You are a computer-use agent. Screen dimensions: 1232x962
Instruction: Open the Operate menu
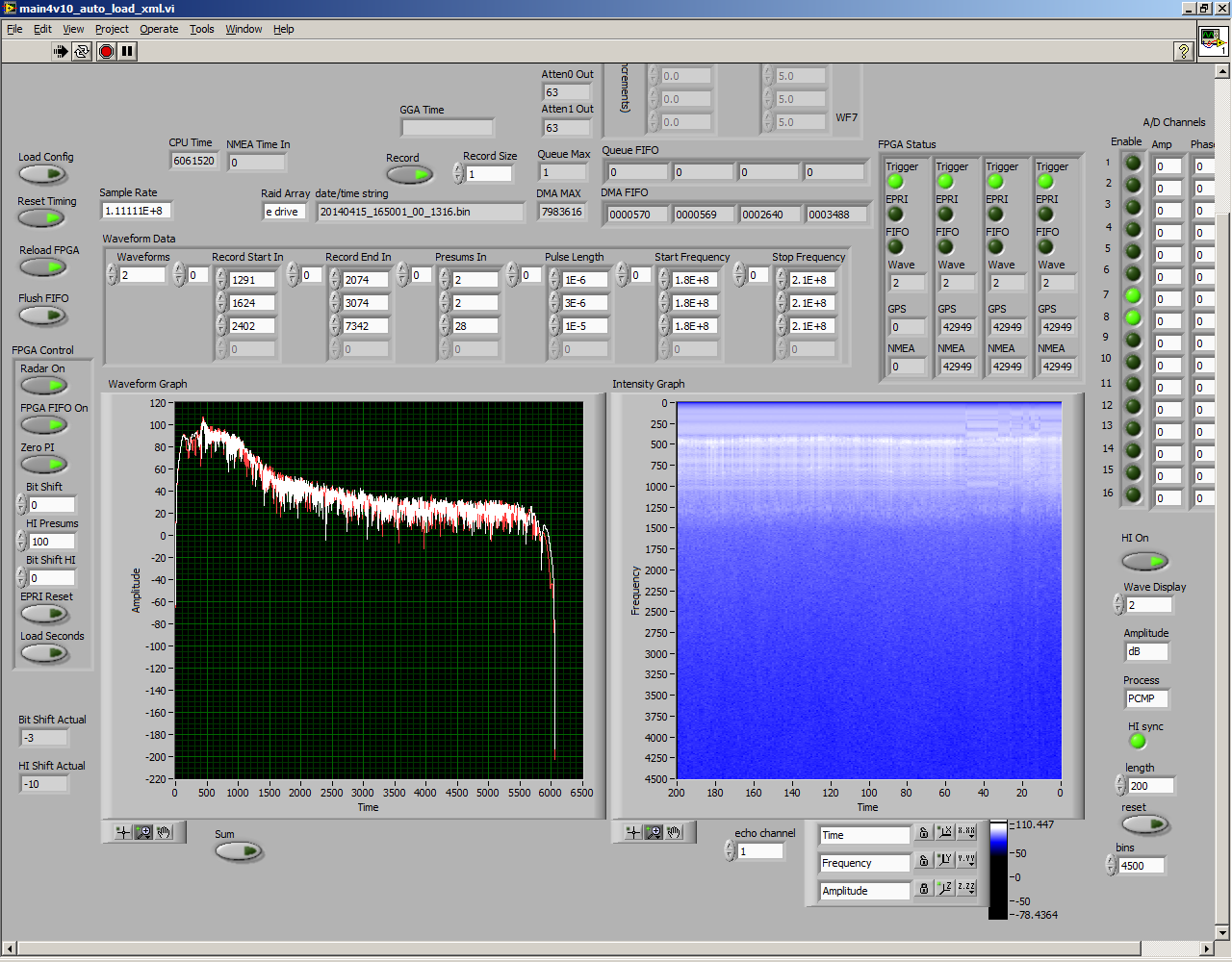159,29
